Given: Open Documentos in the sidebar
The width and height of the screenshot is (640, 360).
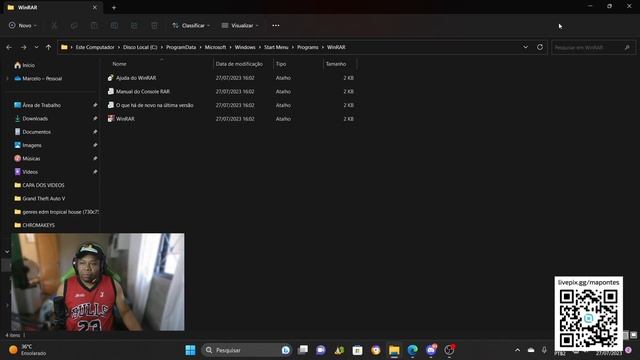Looking at the screenshot, I should click(x=36, y=132).
